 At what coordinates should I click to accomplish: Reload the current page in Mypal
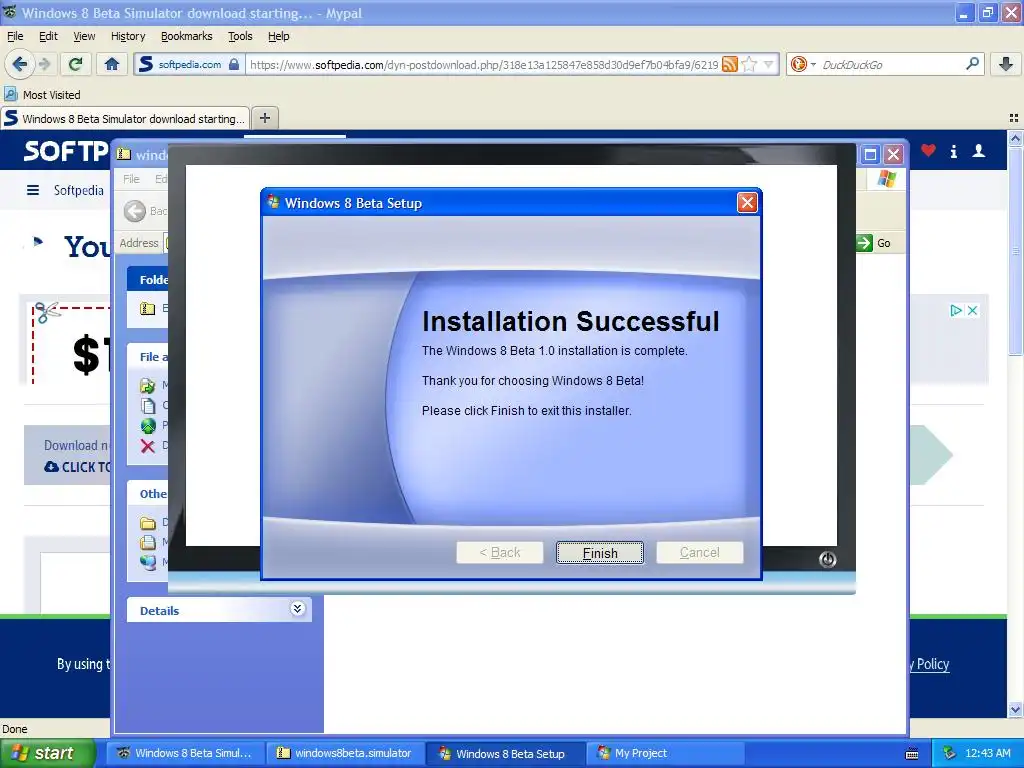(x=75, y=64)
